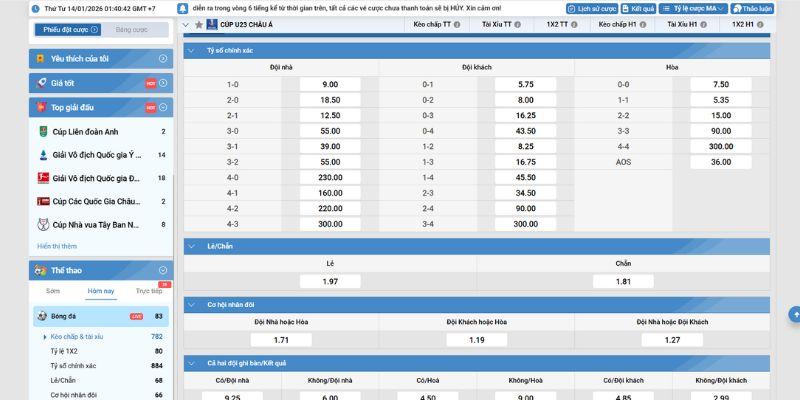Open Kèo chấp & tài xỉu market
800x400 pixels.
(x=77, y=337)
